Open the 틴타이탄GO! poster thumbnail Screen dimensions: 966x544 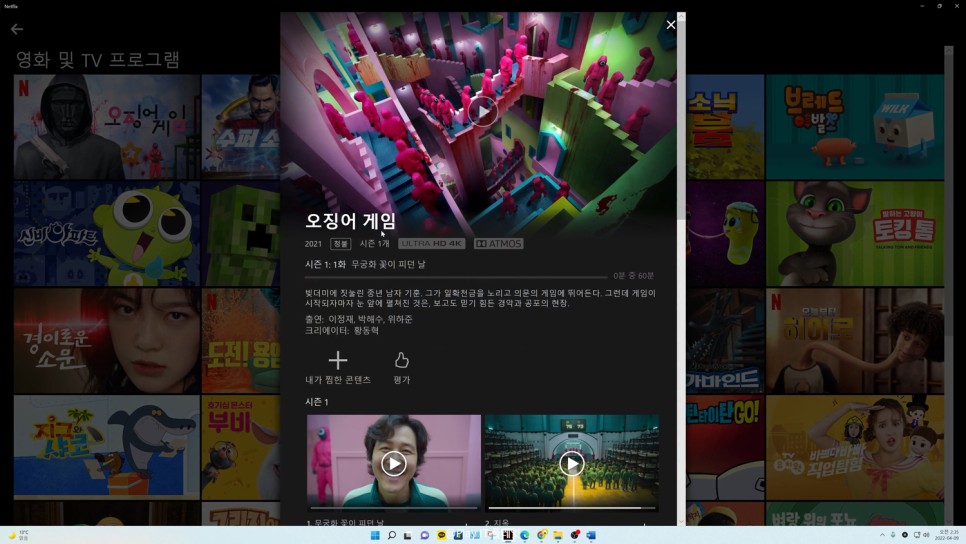pos(725,447)
